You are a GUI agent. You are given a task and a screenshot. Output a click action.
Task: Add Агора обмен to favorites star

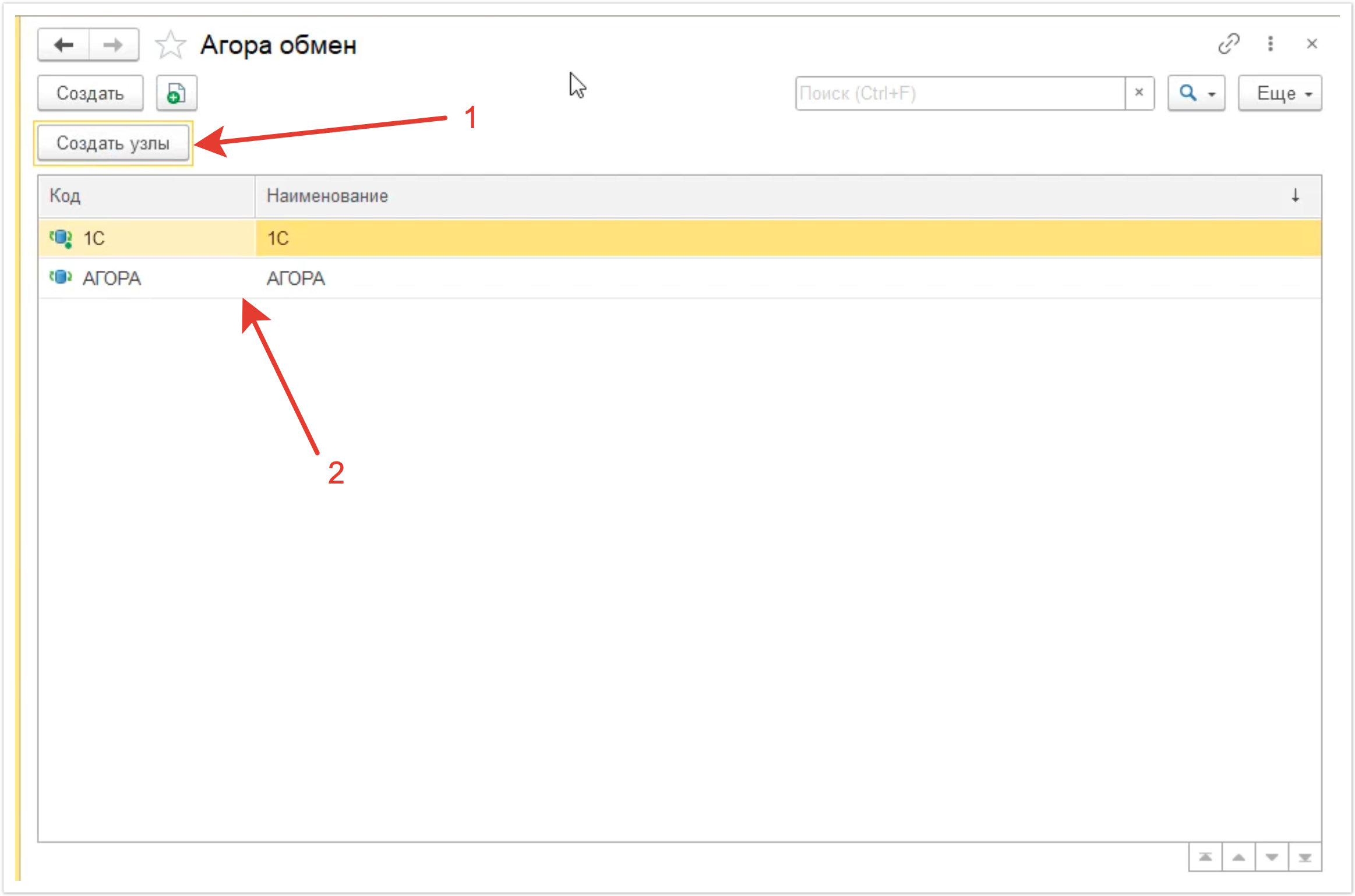click(170, 45)
